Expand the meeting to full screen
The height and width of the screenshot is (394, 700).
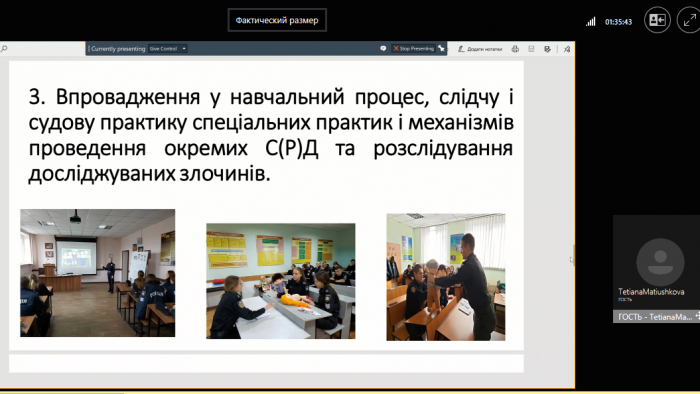[689, 20]
